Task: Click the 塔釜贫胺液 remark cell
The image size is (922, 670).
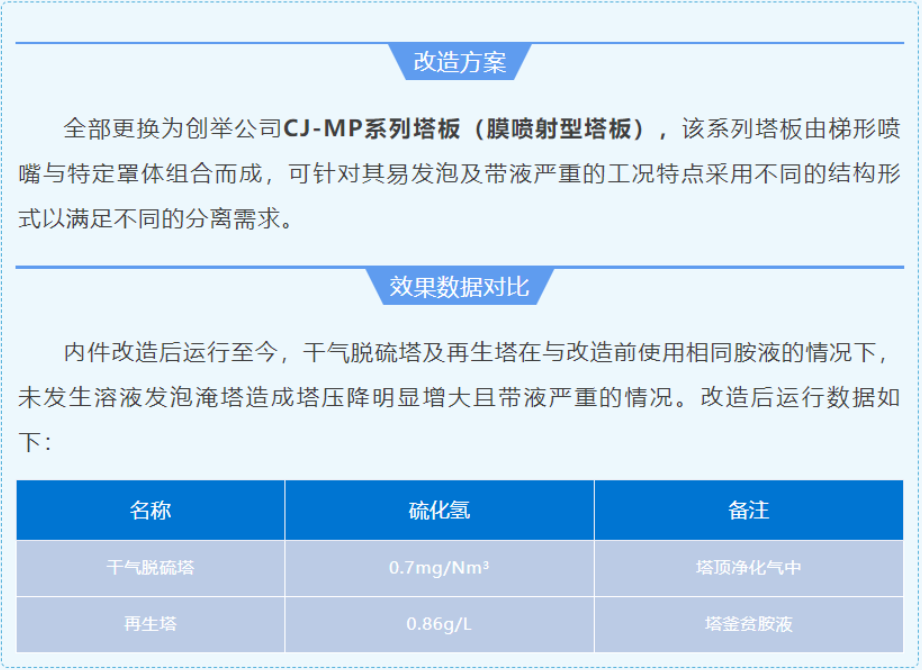Action: click(x=748, y=624)
